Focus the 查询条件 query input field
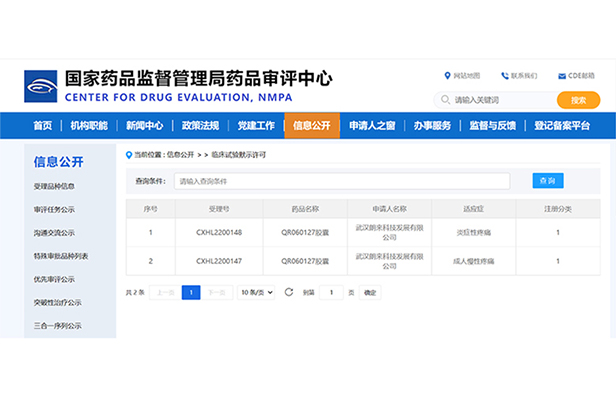This screenshot has width=616, height=396. pos(342,181)
